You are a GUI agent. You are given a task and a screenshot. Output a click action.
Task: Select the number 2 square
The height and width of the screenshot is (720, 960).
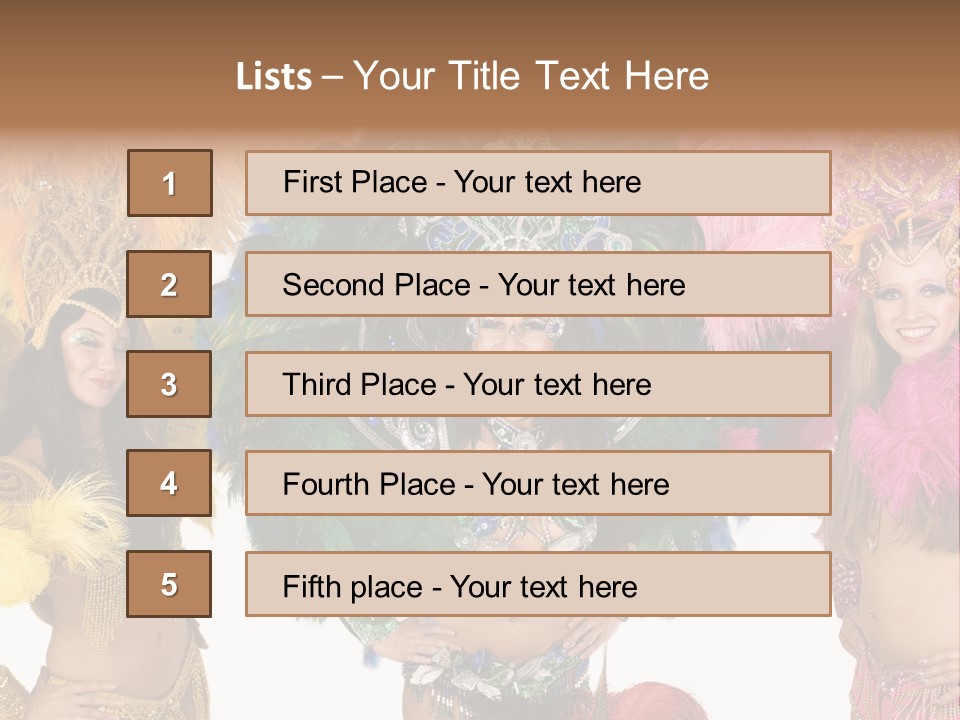pyautogui.click(x=169, y=284)
